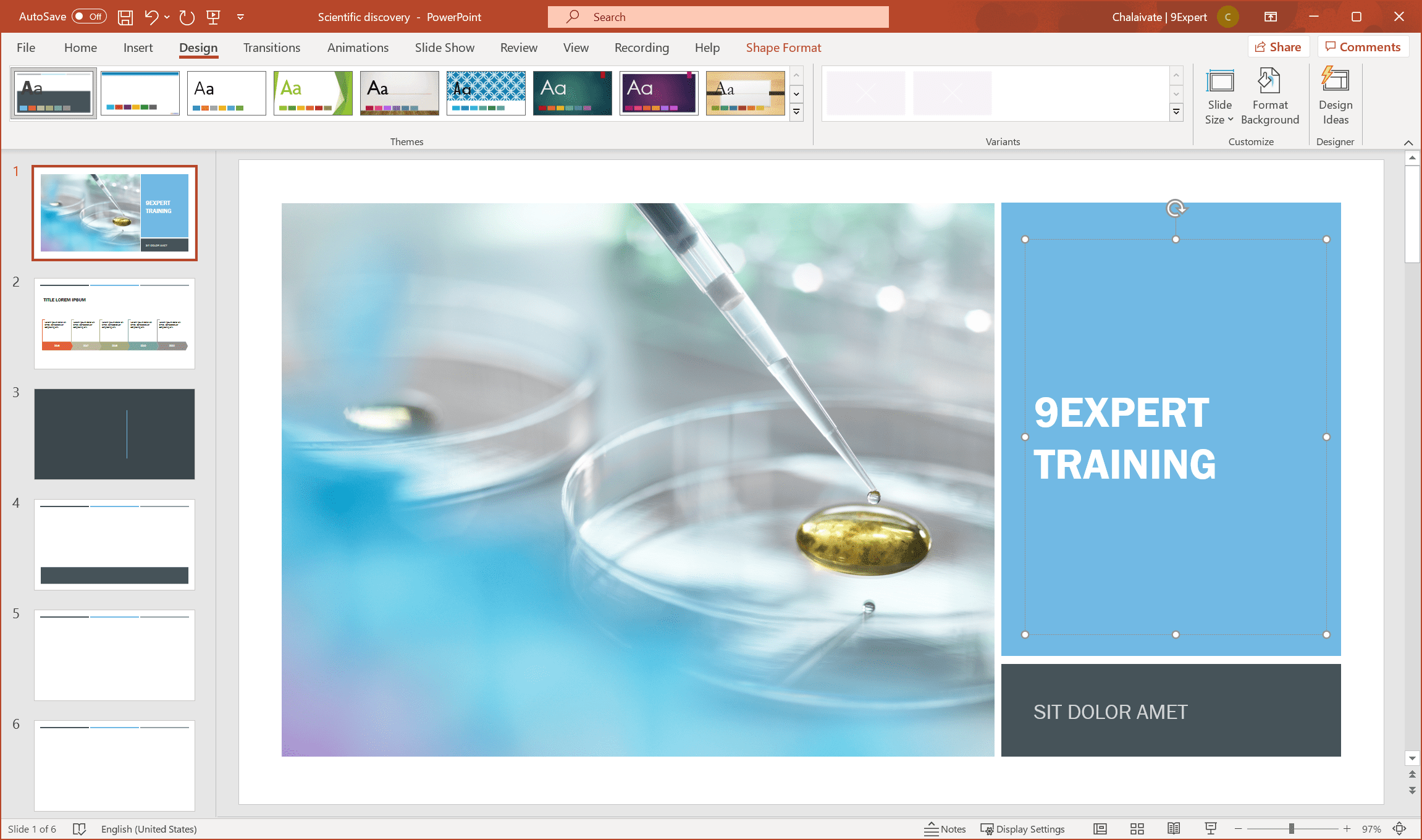Select the first variant swatch

[865, 93]
